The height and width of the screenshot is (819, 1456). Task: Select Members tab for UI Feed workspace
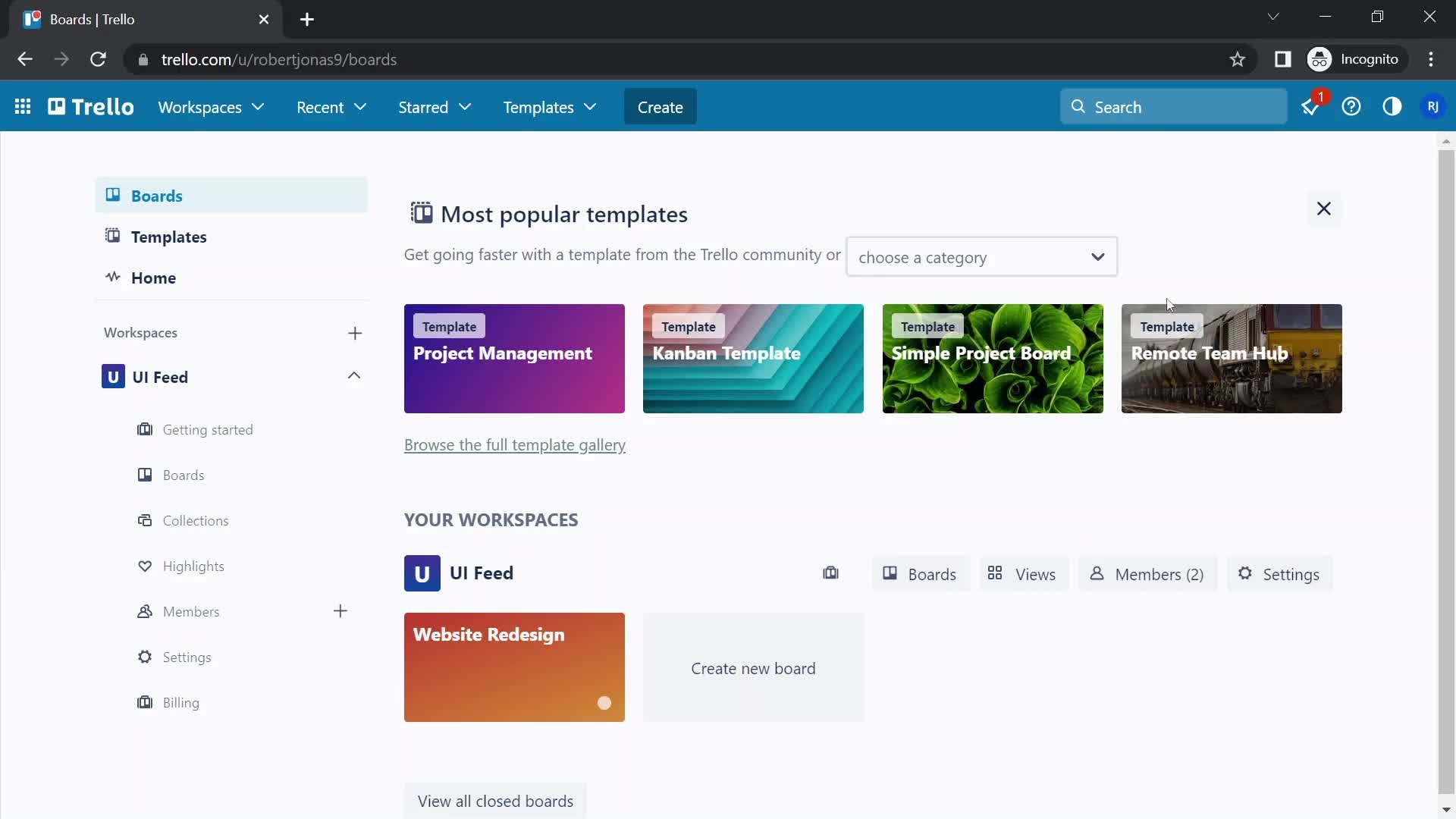pyautogui.click(x=1147, y=573)
